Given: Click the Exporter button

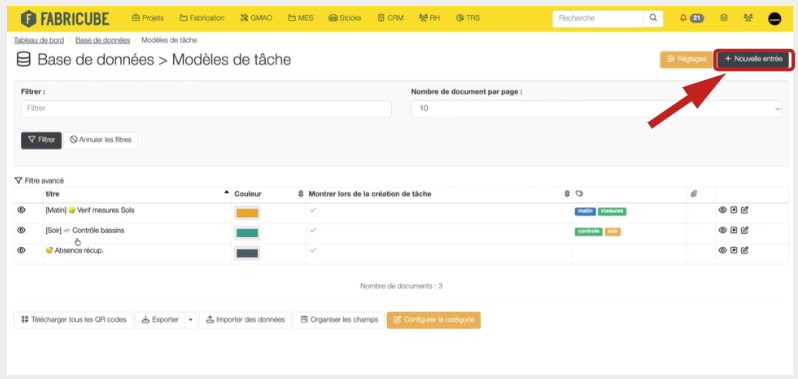Looking at the screenshot, I should (x=160, y=320).
